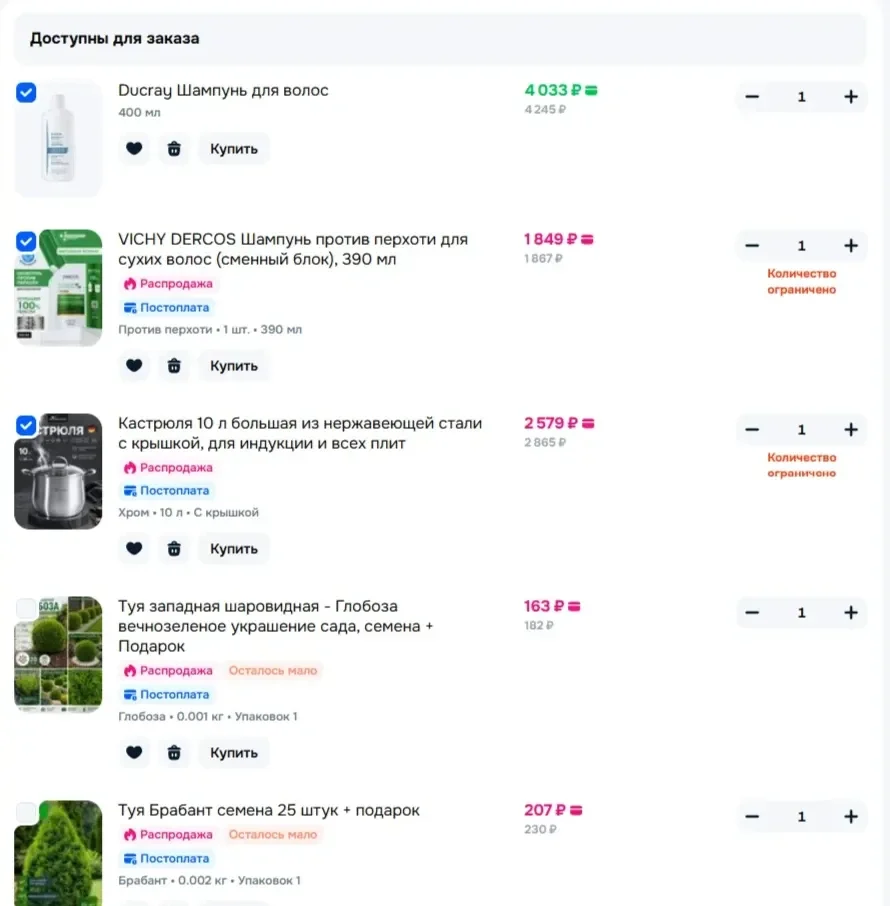Open Ducray Шампунь для волос product page

(223, 91)
